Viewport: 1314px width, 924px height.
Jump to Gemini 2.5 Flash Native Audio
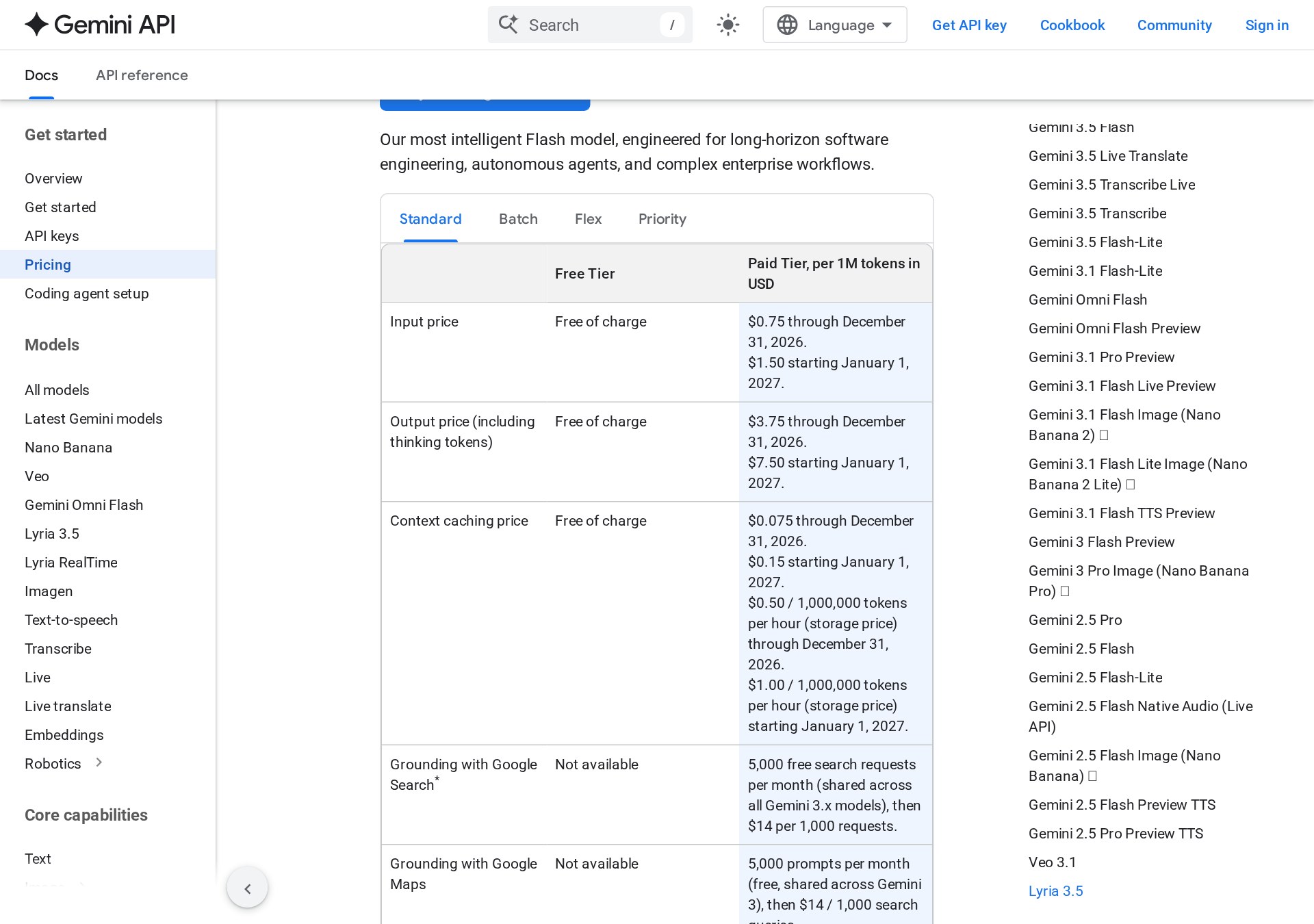1141,717
